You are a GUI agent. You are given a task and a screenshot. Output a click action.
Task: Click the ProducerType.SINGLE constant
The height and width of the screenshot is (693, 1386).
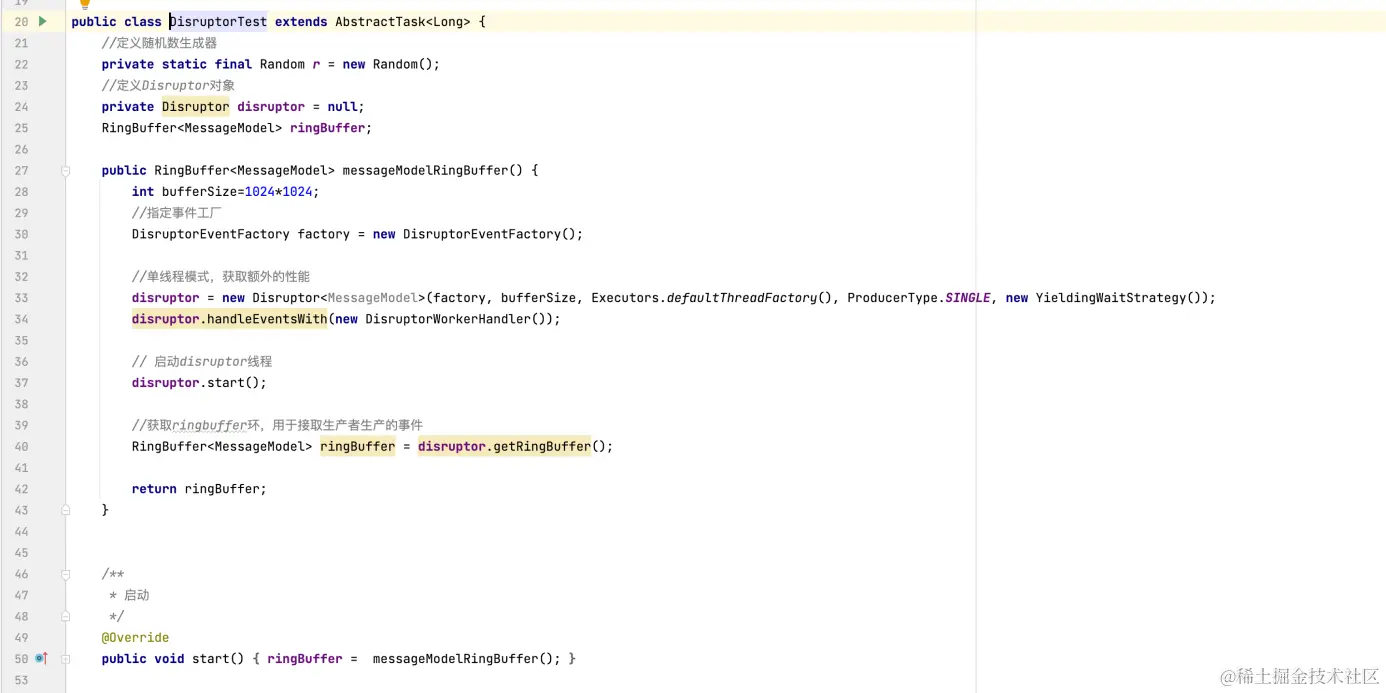pyautogui.click(x=919, y=298)
